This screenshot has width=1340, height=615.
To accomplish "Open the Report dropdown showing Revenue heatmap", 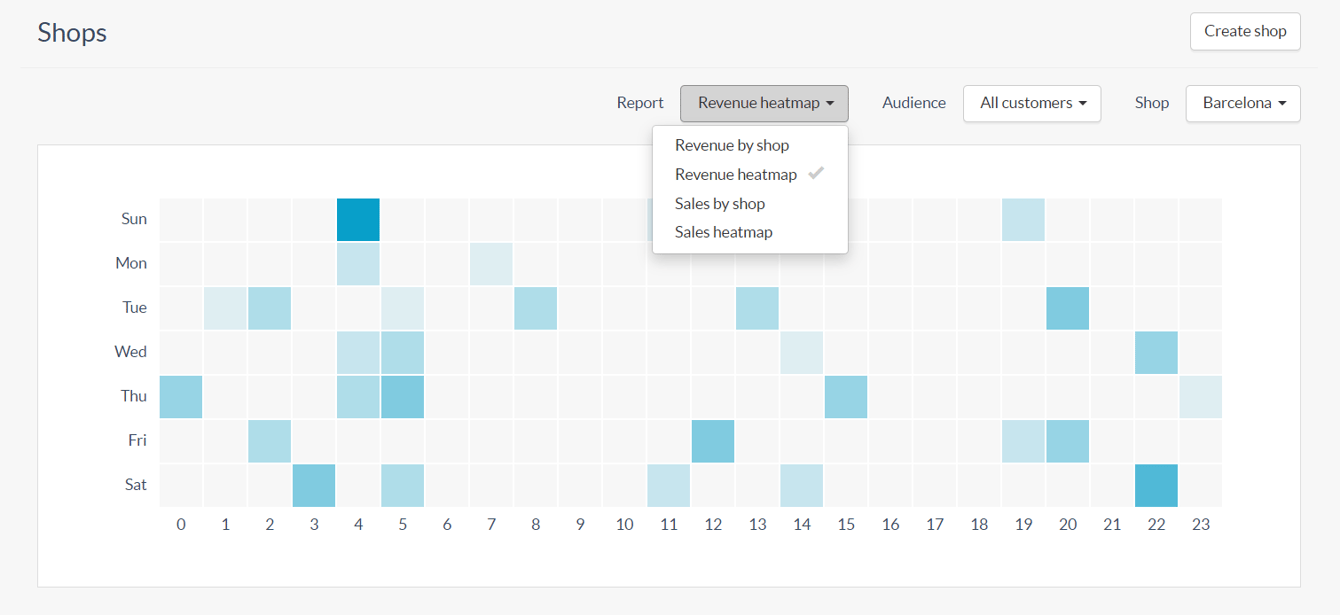I will [x=764, y=103].
